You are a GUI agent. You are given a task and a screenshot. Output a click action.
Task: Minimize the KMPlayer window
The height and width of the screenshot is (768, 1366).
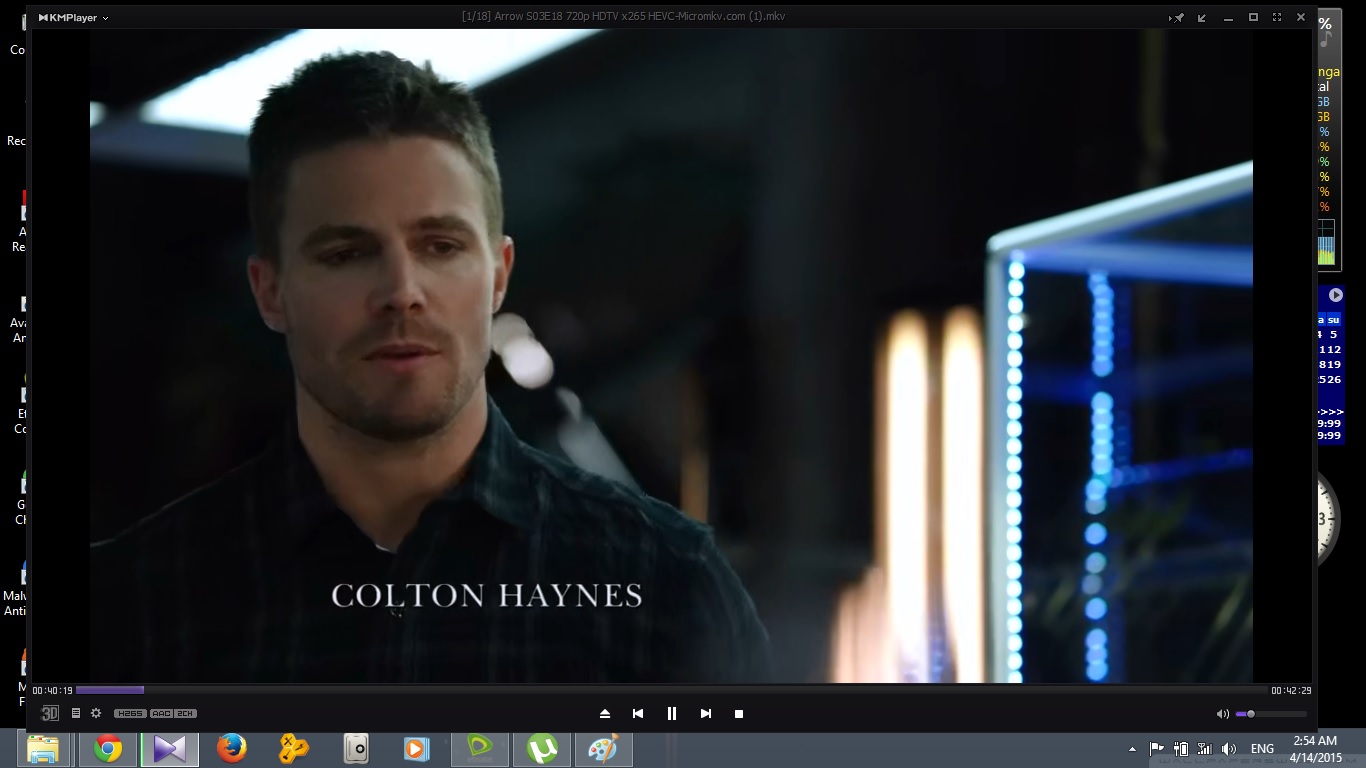(1228, 18)
